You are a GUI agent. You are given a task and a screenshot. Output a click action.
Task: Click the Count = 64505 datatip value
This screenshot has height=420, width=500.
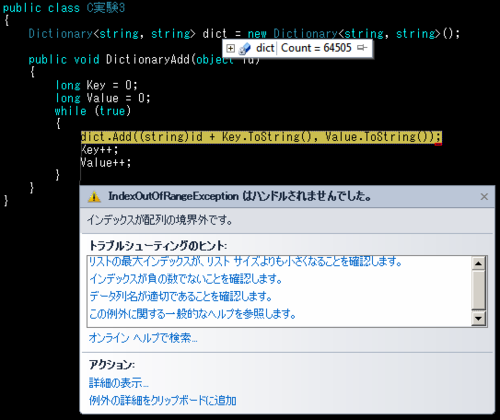316,48
